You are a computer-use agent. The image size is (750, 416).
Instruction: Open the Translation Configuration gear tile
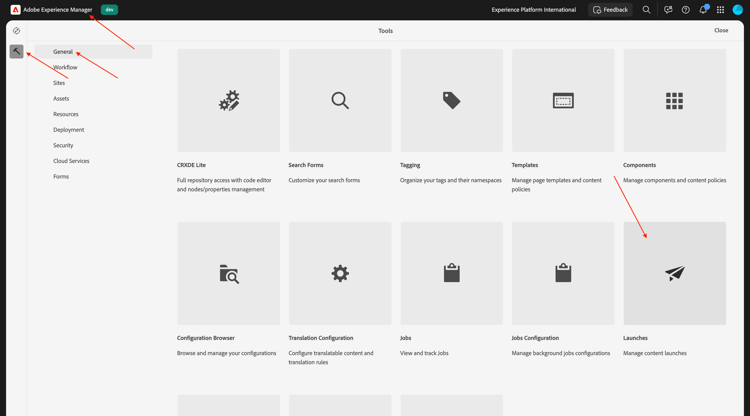[340, 274]
